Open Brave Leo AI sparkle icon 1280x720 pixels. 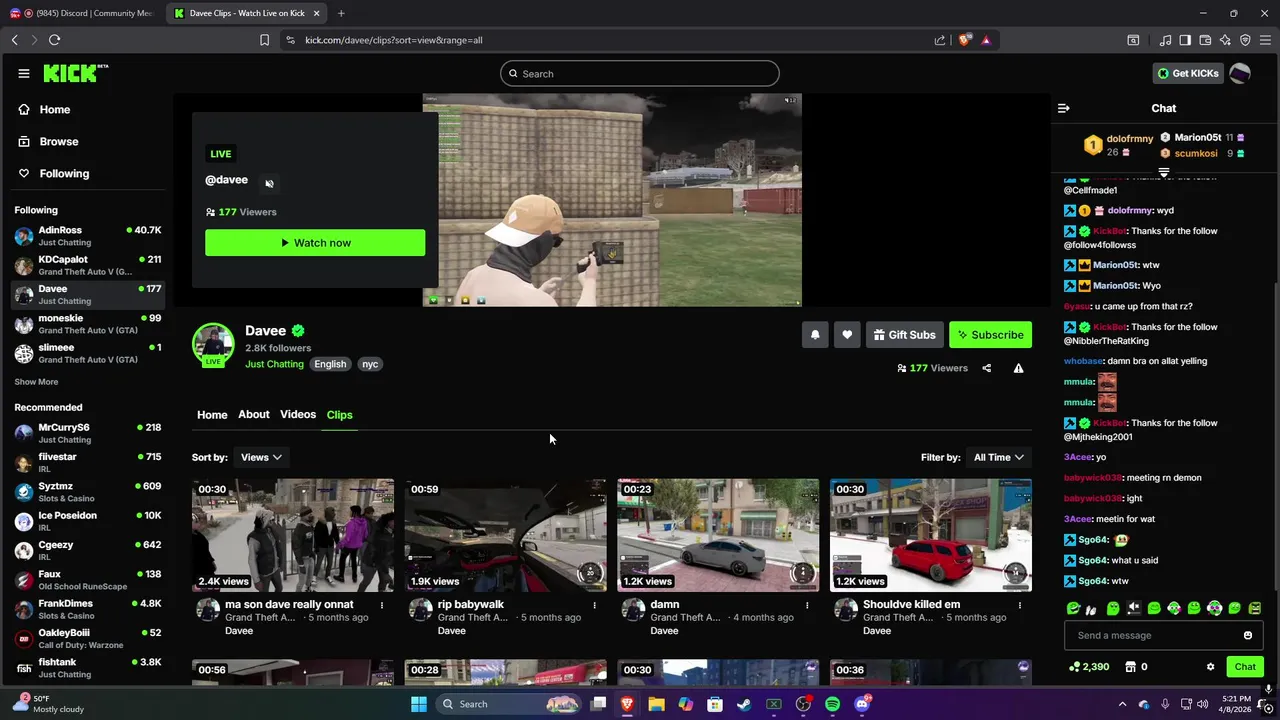1225,40
